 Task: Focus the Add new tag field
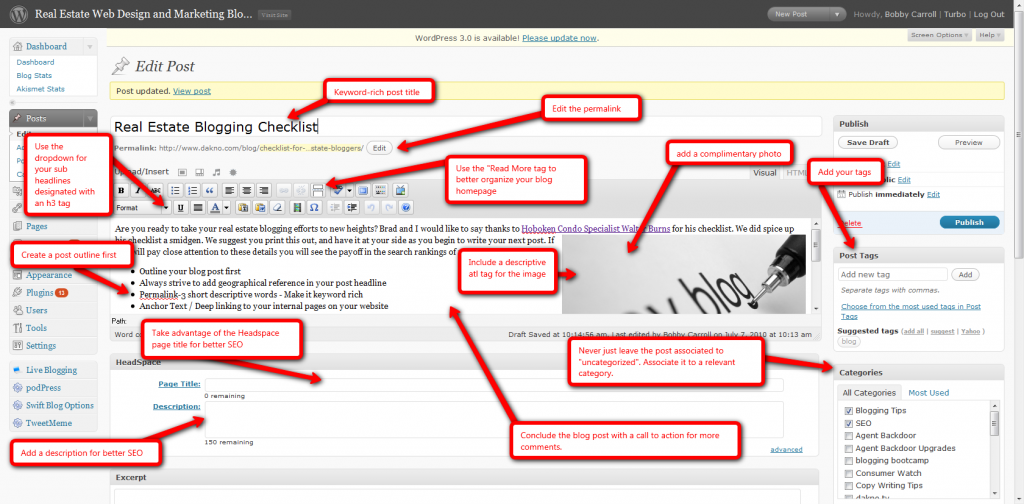click(x=893, y=275)
